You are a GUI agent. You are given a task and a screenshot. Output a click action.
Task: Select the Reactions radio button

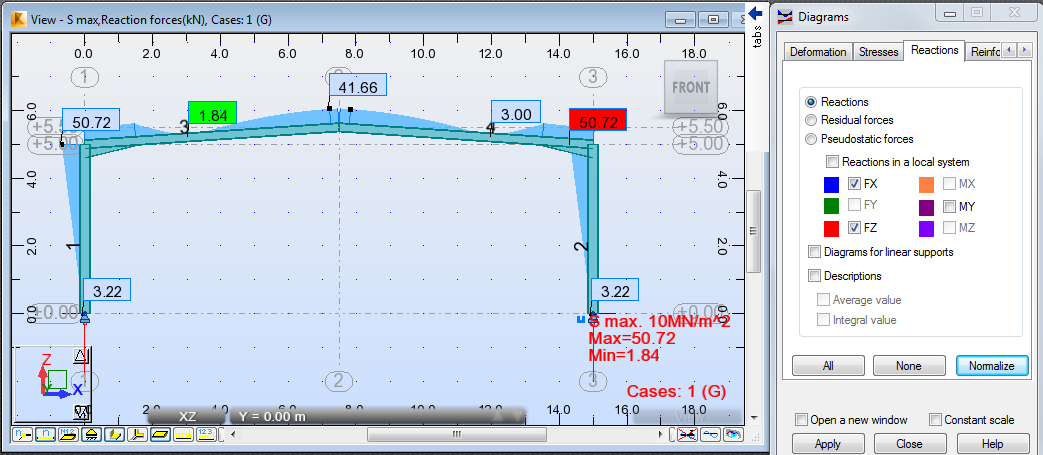point(810,102)
